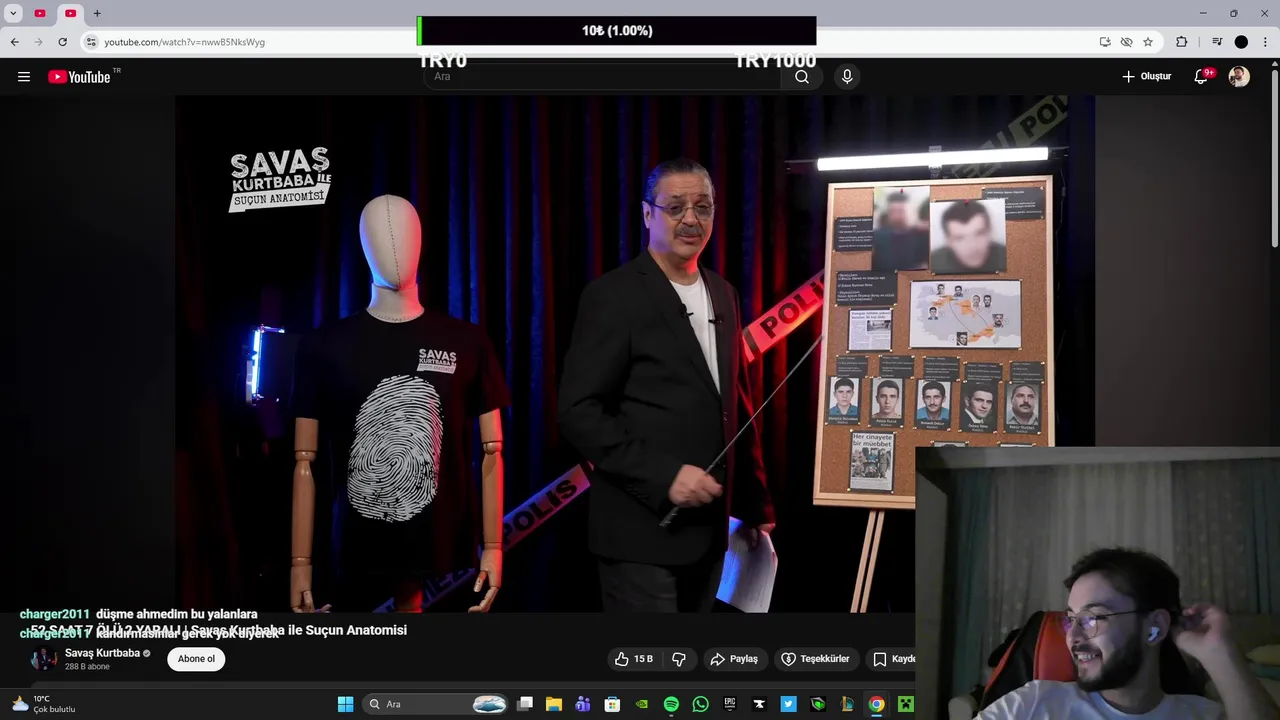This screenshot has width=1280, height=720.
Task: Open League of Legends taskbar icon
Action: pyautogui.click(x=847, y=704)
